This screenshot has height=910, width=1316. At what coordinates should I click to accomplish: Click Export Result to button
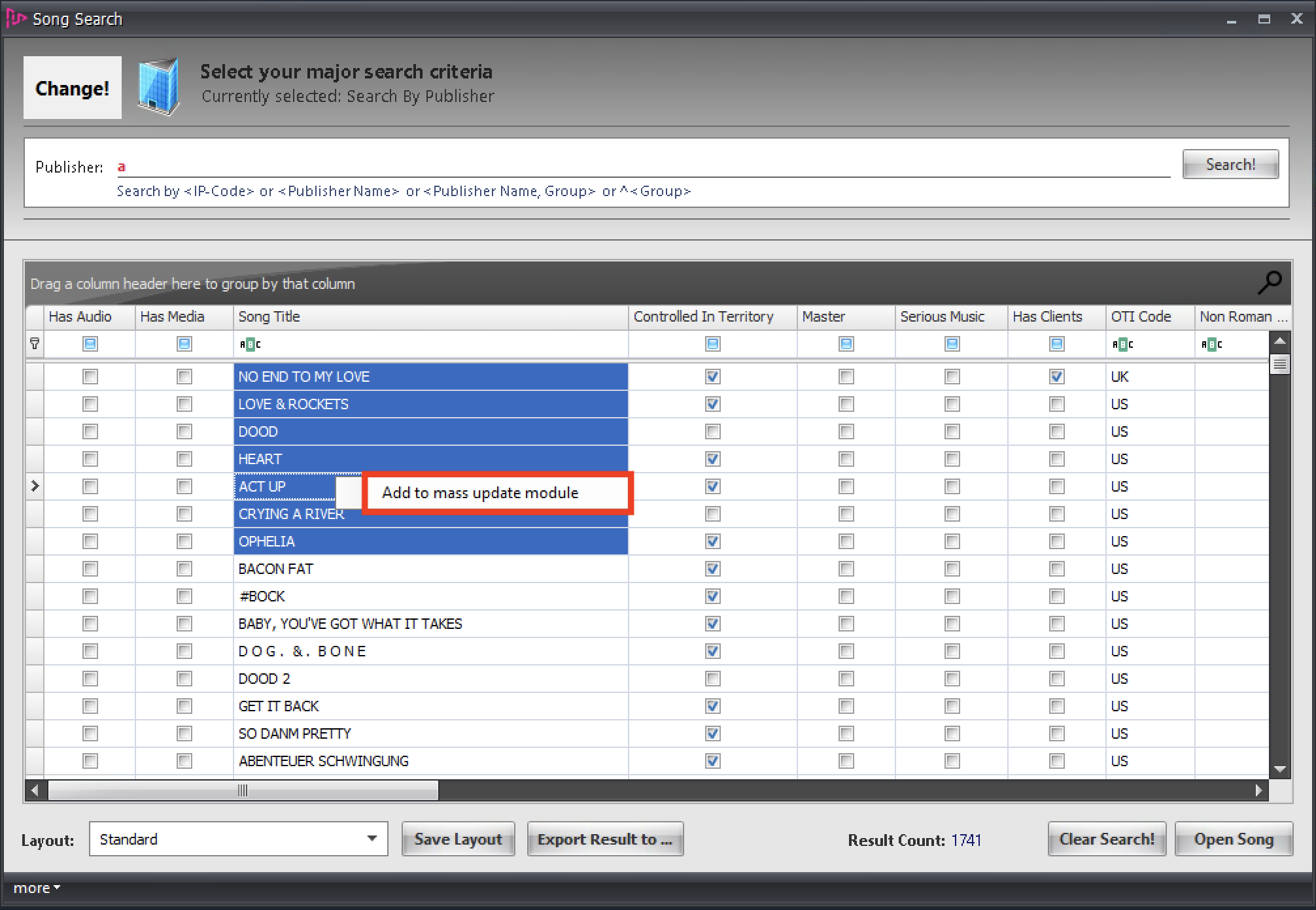605,839
